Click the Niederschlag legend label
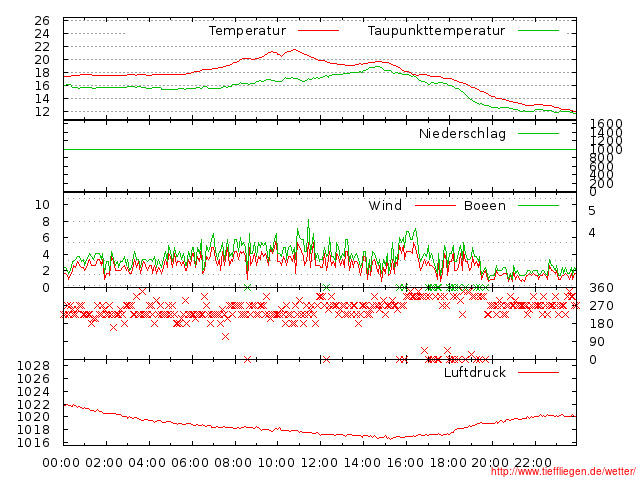This screenshot has width=640, height=480. coord(462,133)
